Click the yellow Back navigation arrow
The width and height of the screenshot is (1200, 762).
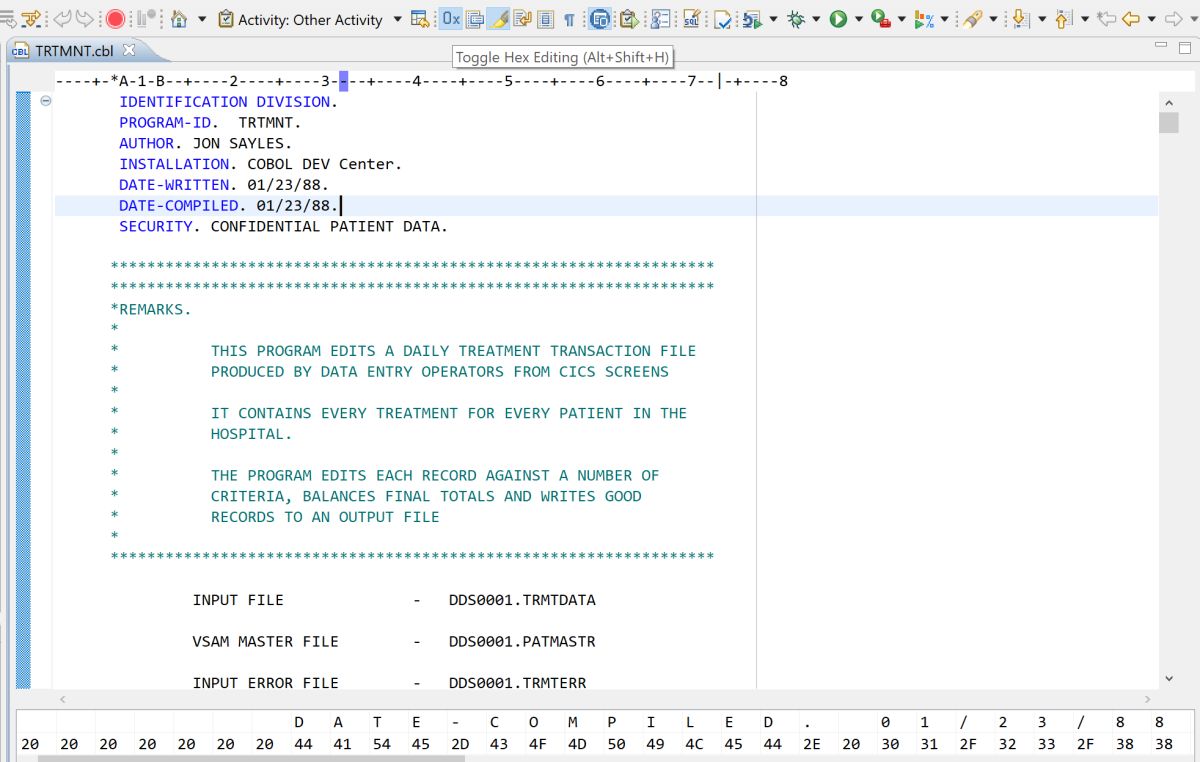[x=1131, y=19]
